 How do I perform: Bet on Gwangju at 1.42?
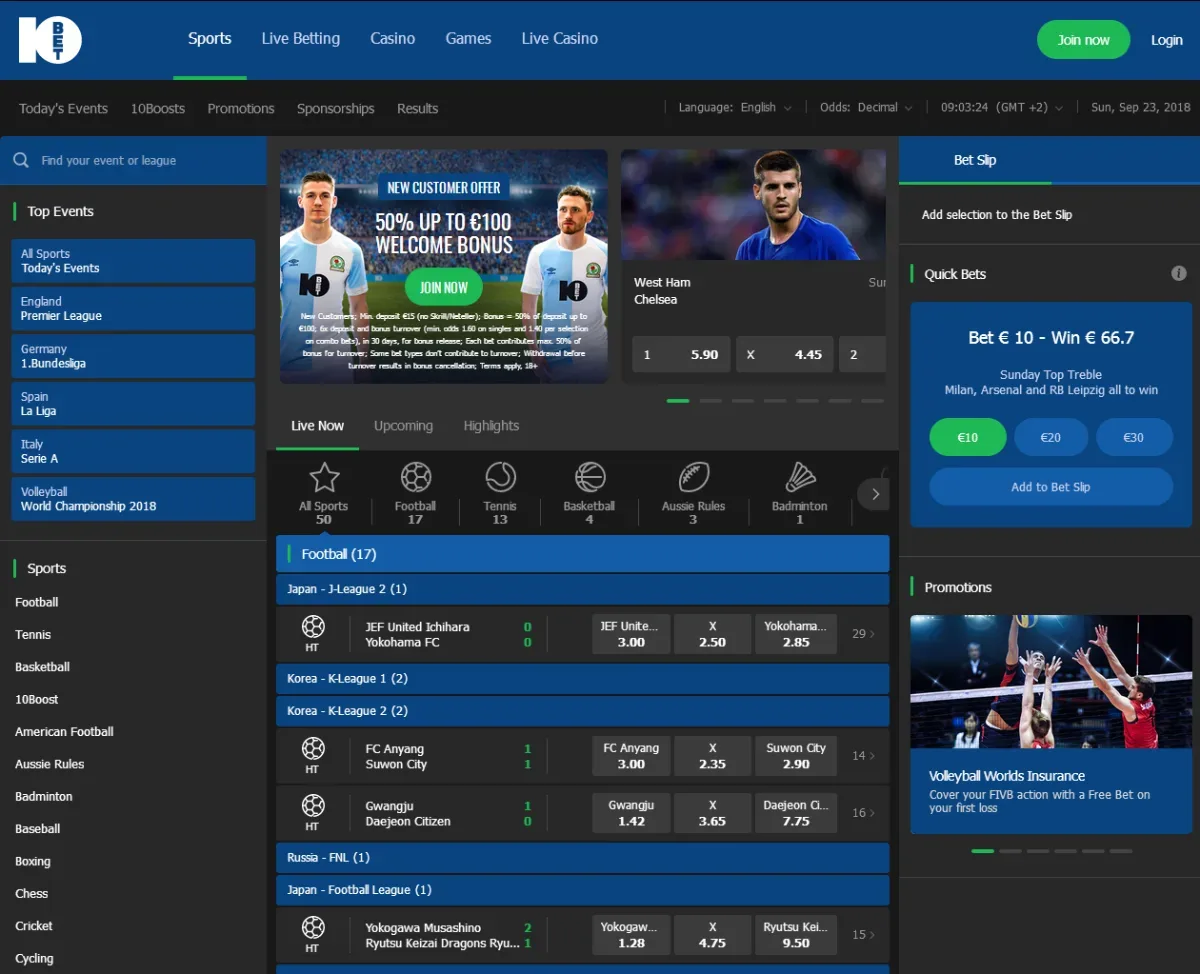[x=631, y=813]
